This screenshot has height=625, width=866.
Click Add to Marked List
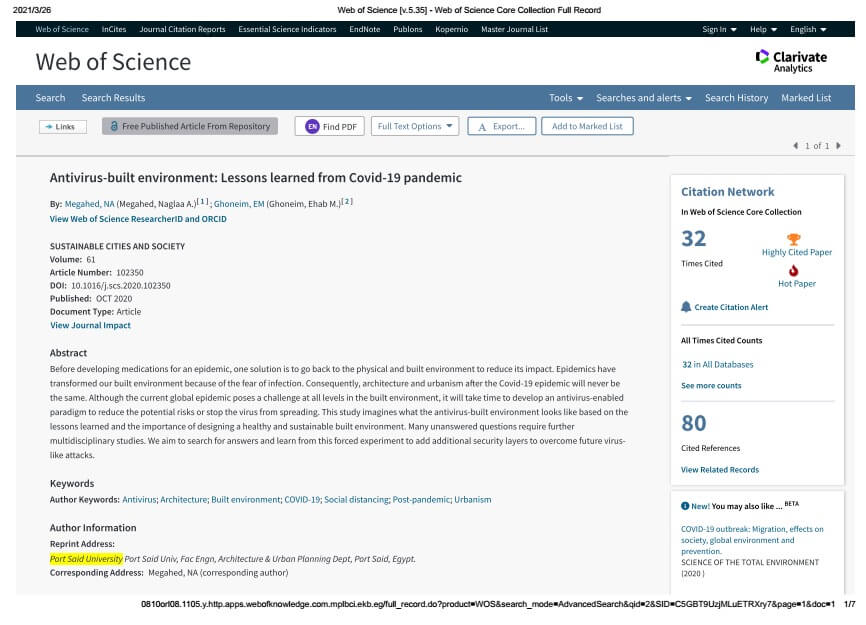[x=587, y=126]
